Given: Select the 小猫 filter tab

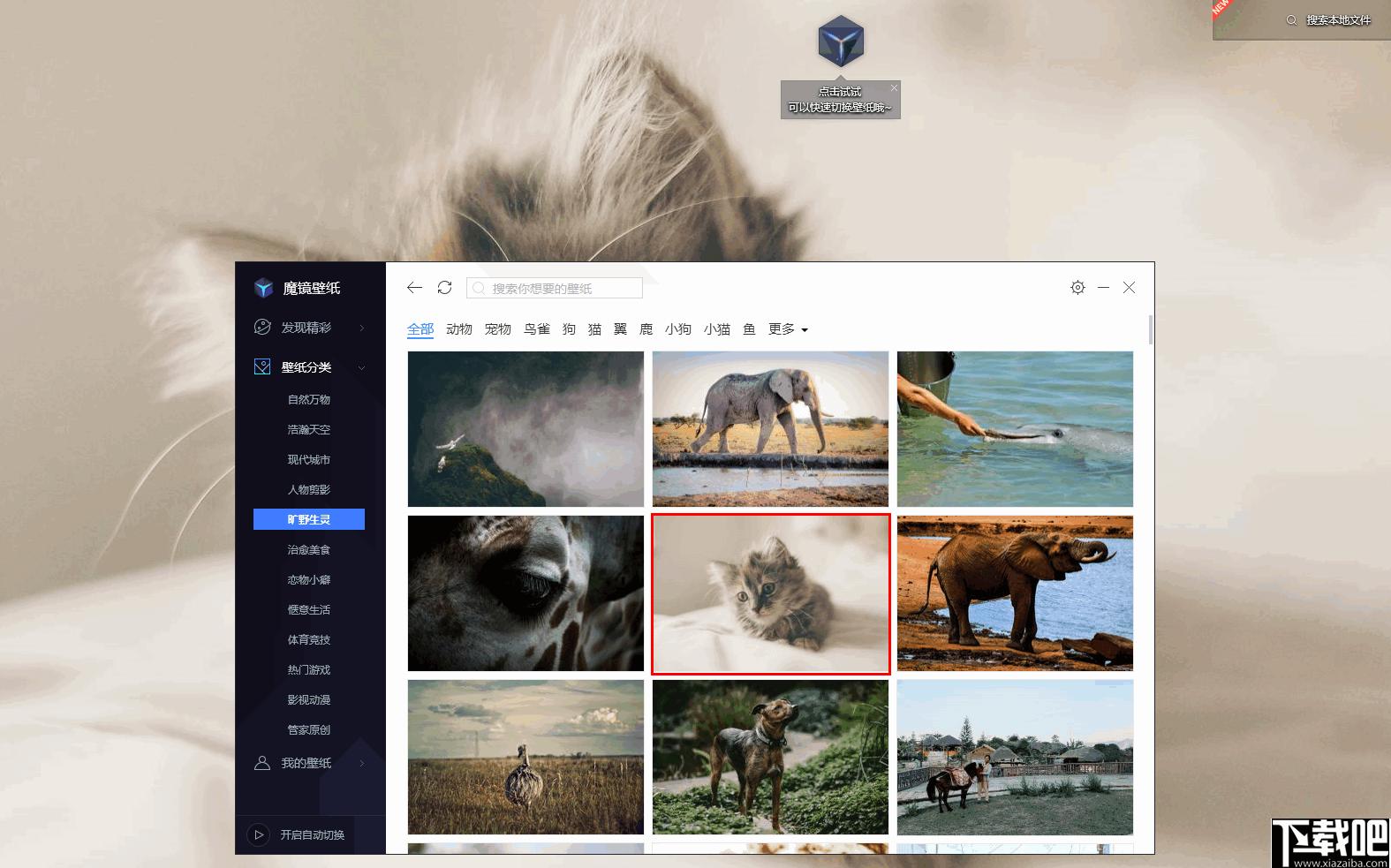Looking at the screenshot, I should [x=717, y=329].
